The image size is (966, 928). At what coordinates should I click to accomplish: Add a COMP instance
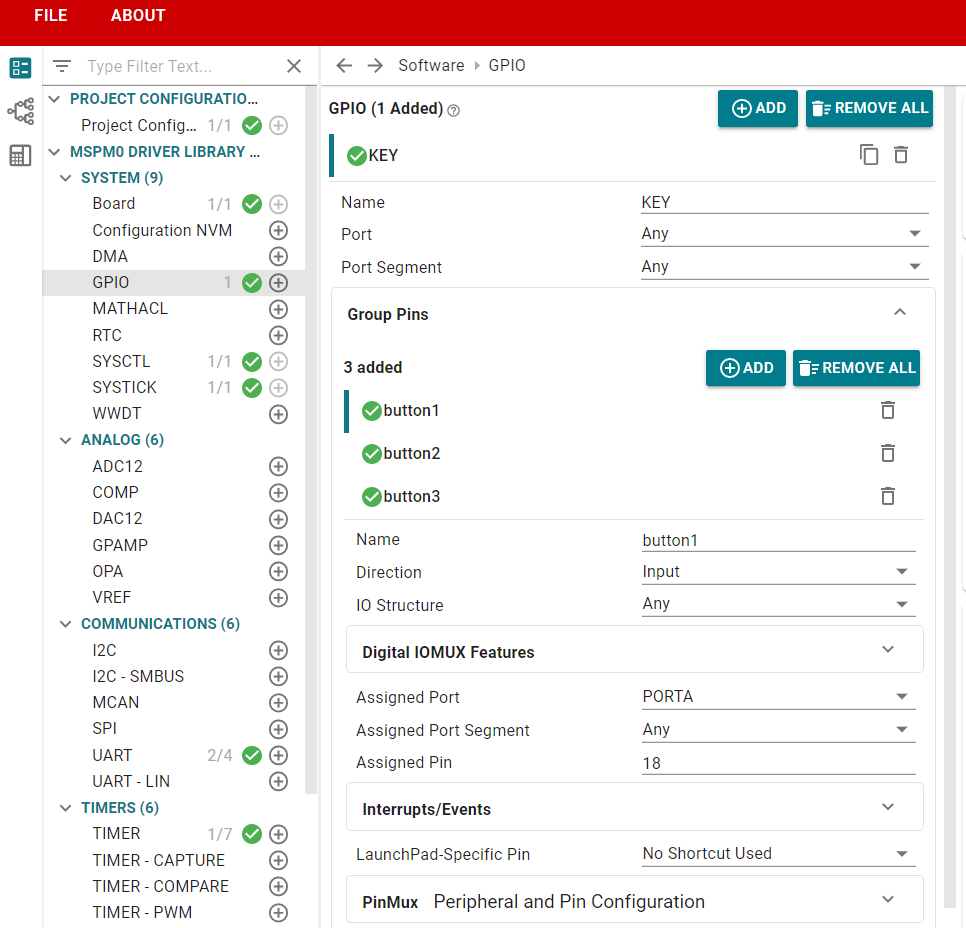278,493
